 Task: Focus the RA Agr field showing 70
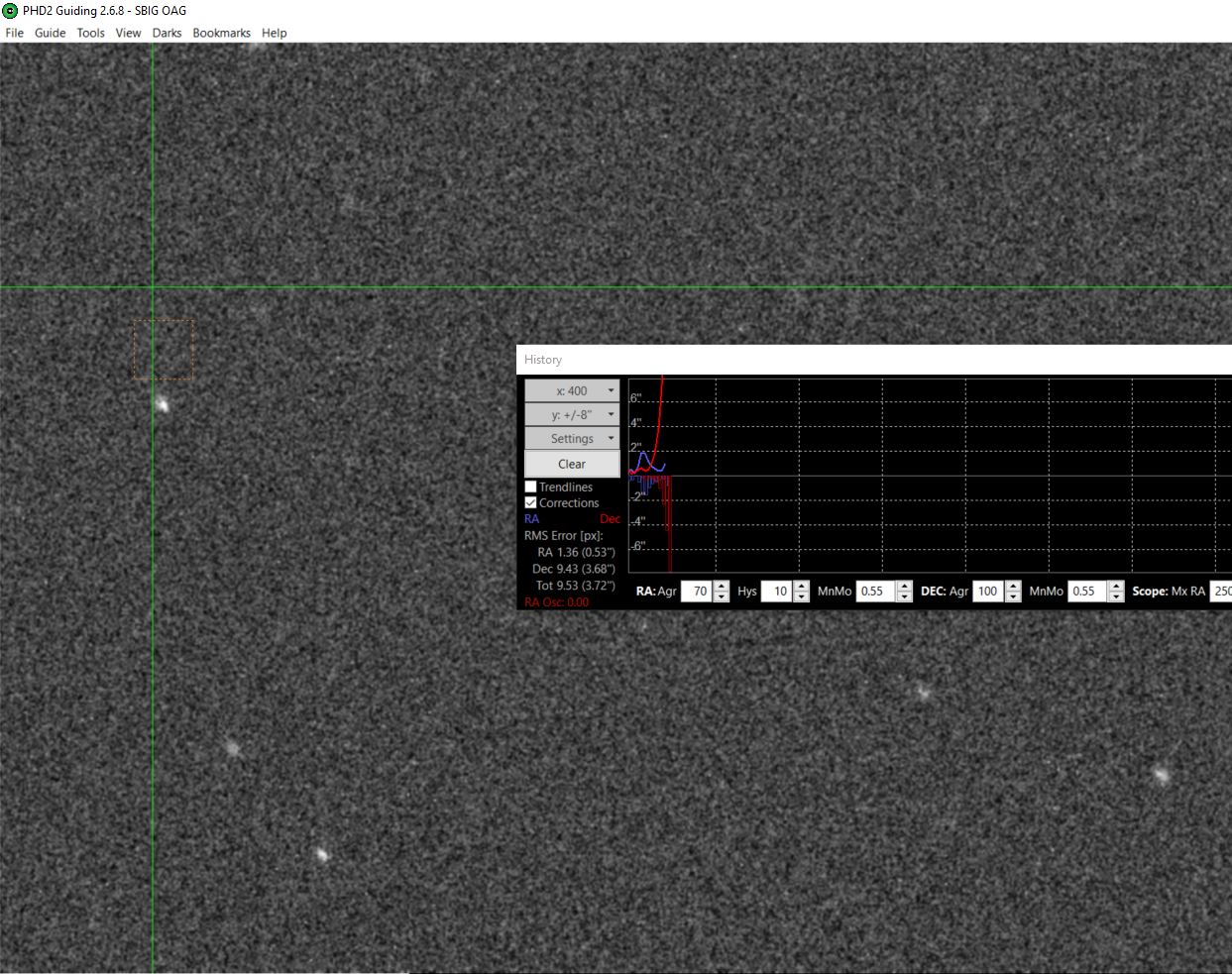(x=696, y=592)
